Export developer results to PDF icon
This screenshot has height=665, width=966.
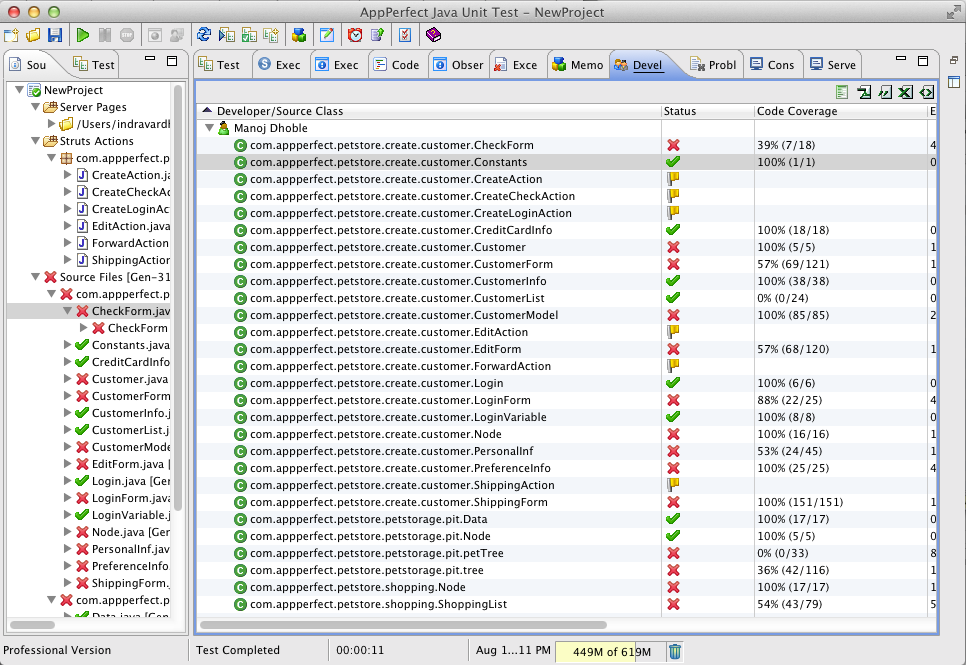point(864,92)
